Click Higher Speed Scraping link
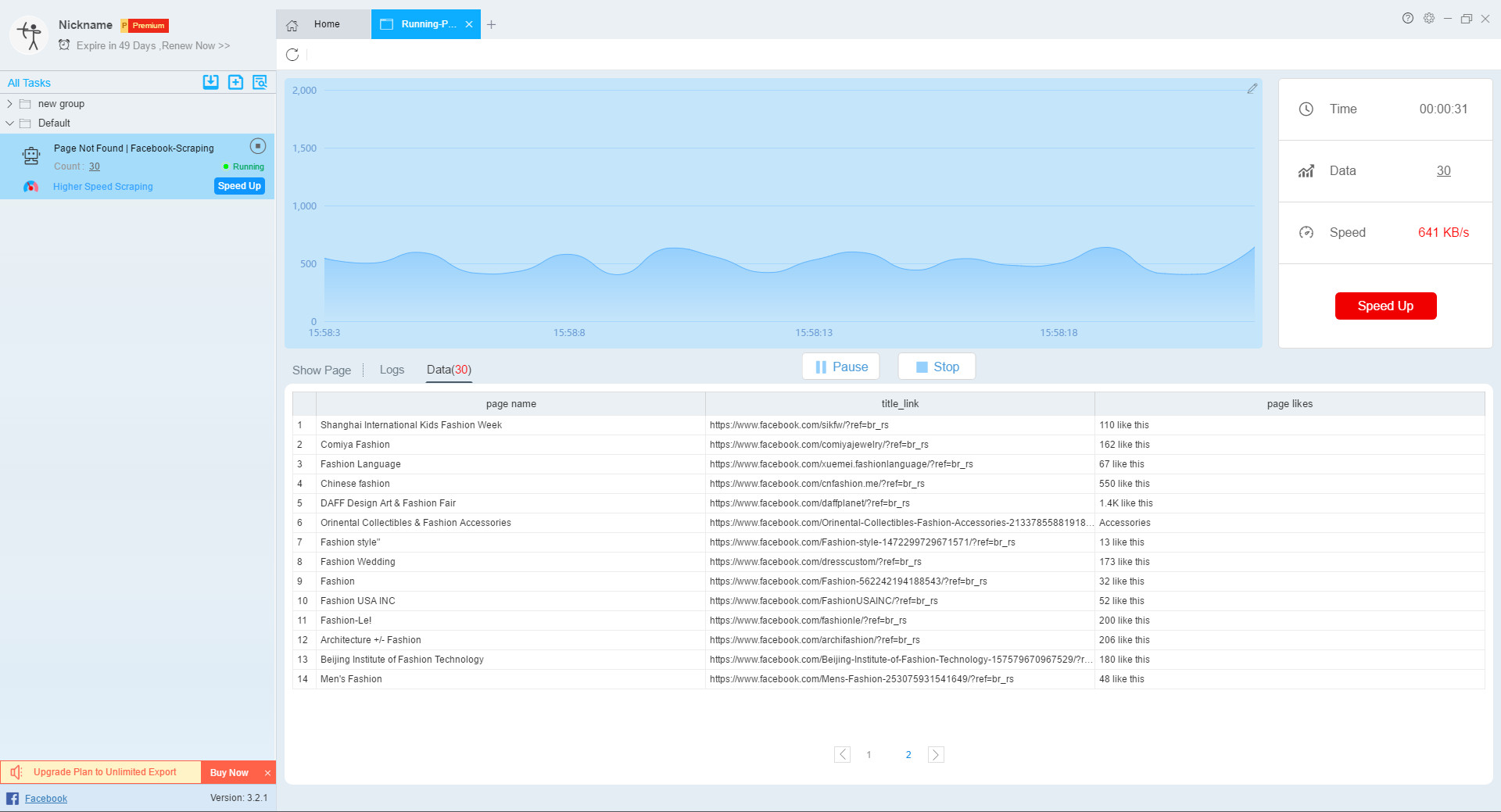Screen dimensions: 1501x812 (x=103, y=187)
